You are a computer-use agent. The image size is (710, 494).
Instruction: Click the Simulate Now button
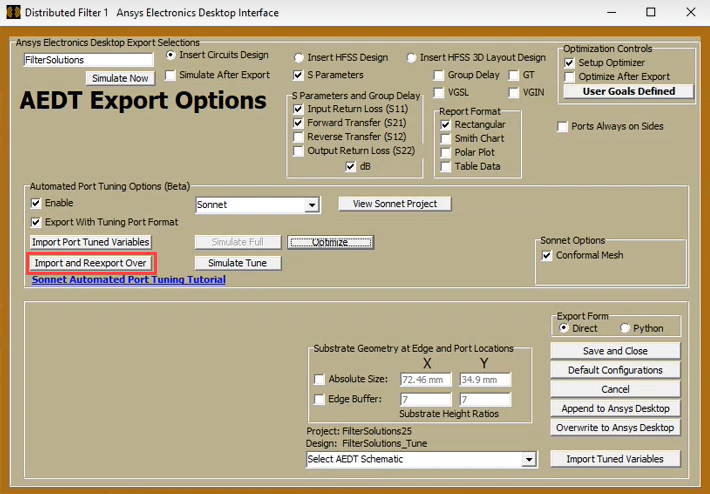[120, 78]
